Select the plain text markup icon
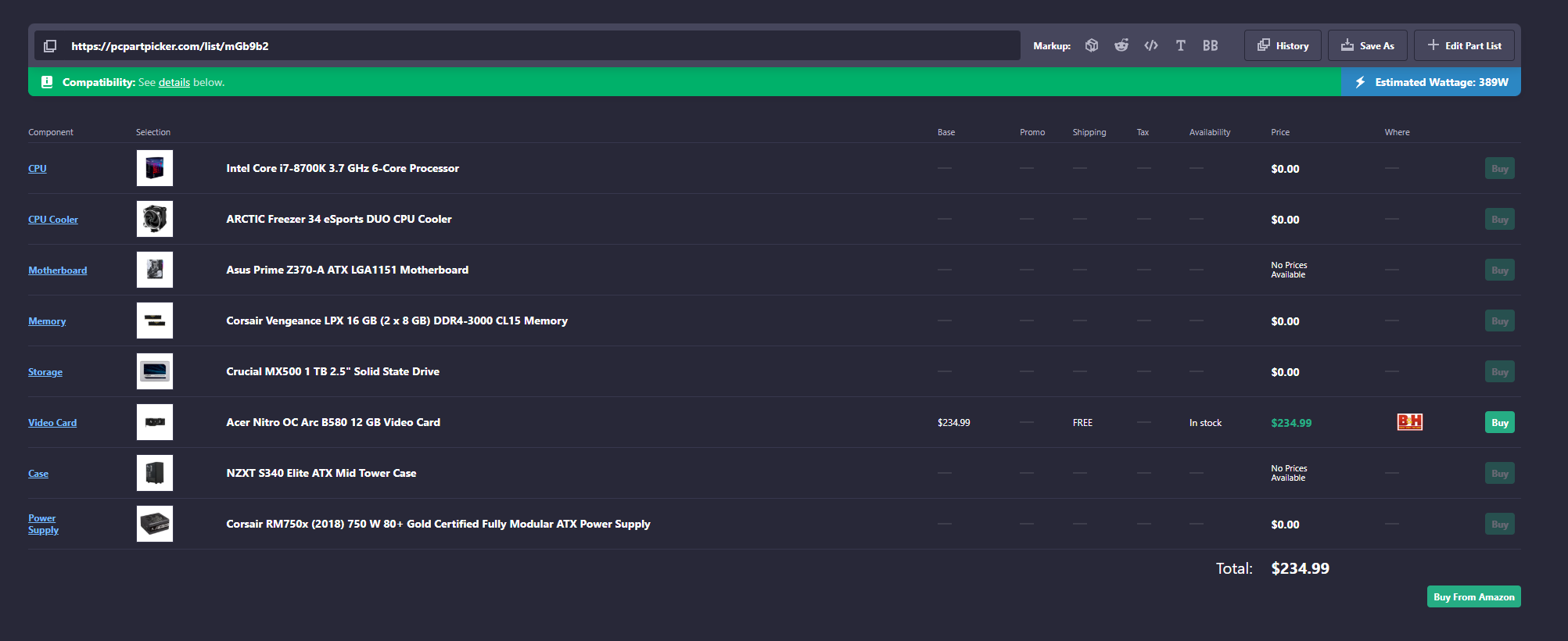The width and height of the screenshot is (1568, 641). [x=1181, y=45]
